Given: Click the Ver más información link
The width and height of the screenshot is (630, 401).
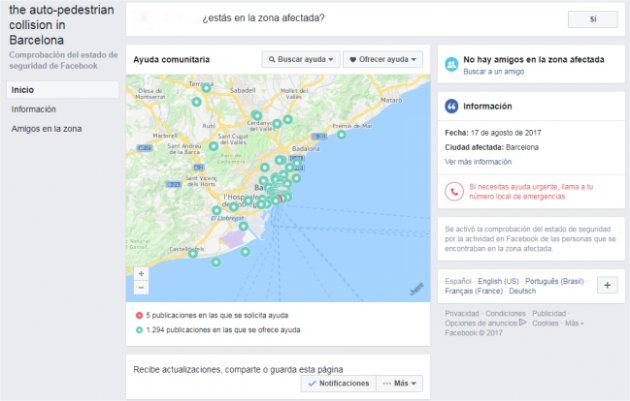Looking at the screenshot, I should [x=478, y=162].
